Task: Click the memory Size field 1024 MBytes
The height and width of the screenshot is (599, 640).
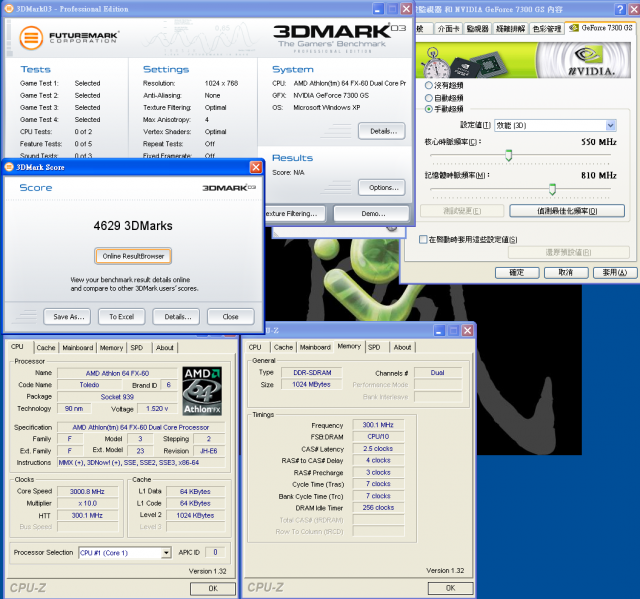Action: tap(312, 384)
